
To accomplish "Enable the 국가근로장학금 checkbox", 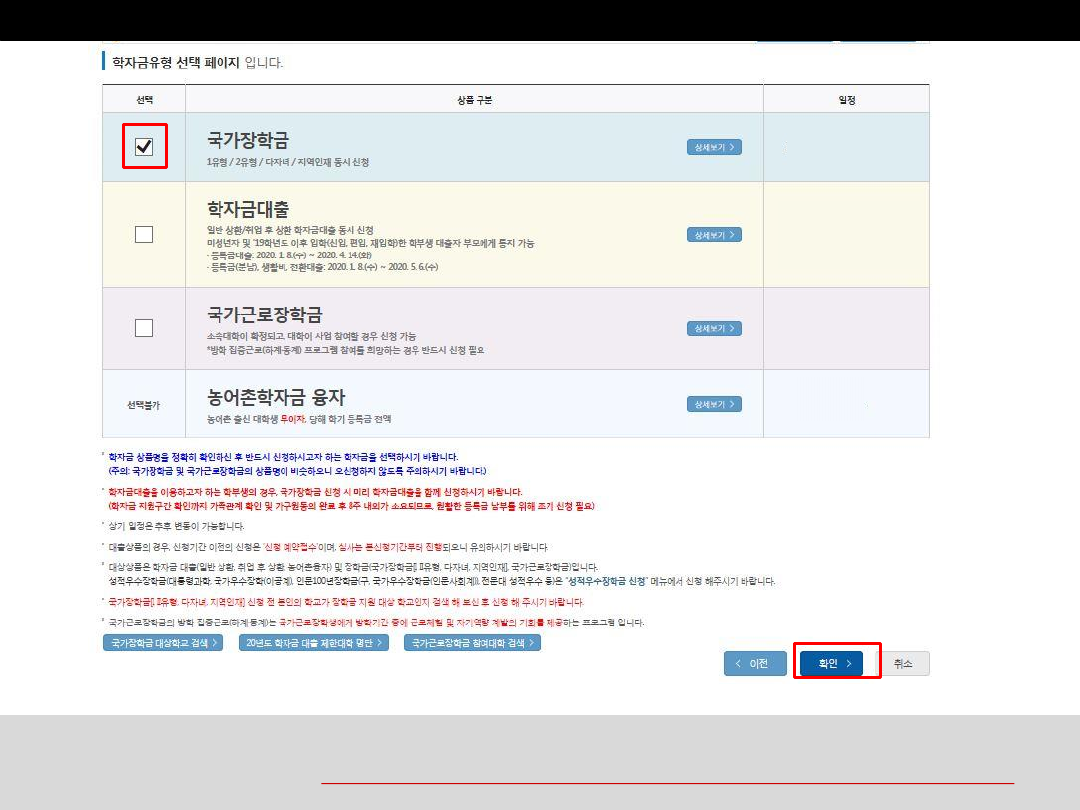I will point(144,328).
